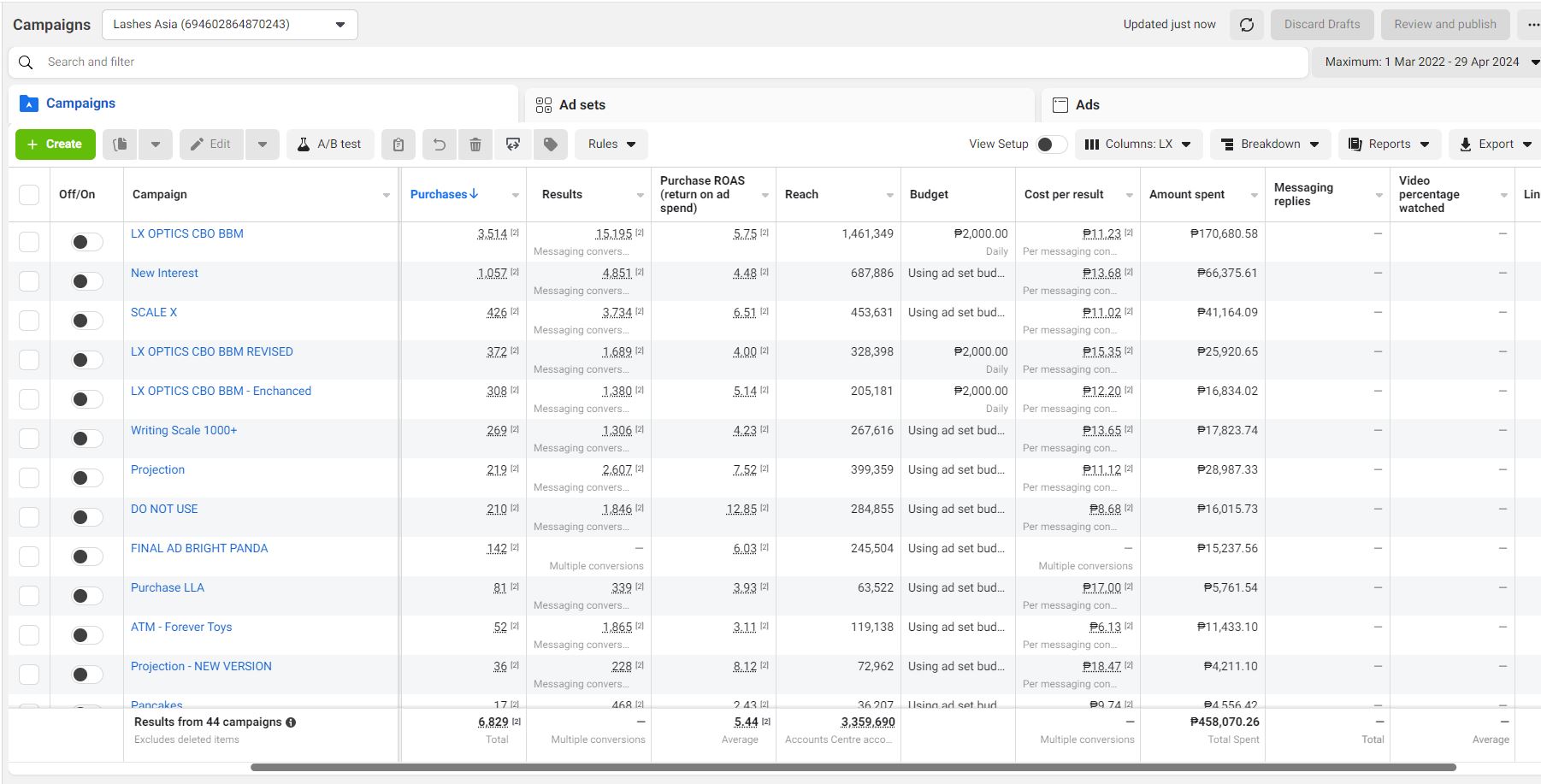Open the ATM - Forever Toys campaign link
Image resolution: width=1541 pixels, height=784 pixels.
[181, 628]
